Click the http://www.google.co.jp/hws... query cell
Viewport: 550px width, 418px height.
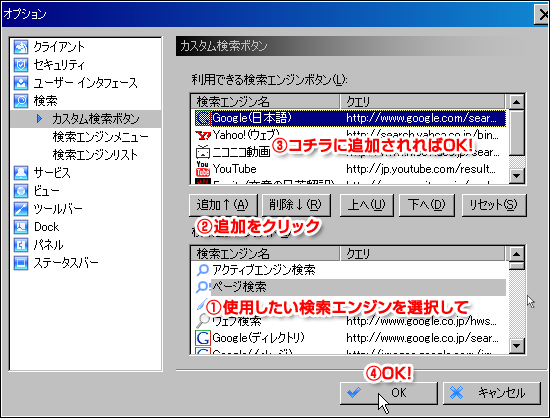pos(421,321)
